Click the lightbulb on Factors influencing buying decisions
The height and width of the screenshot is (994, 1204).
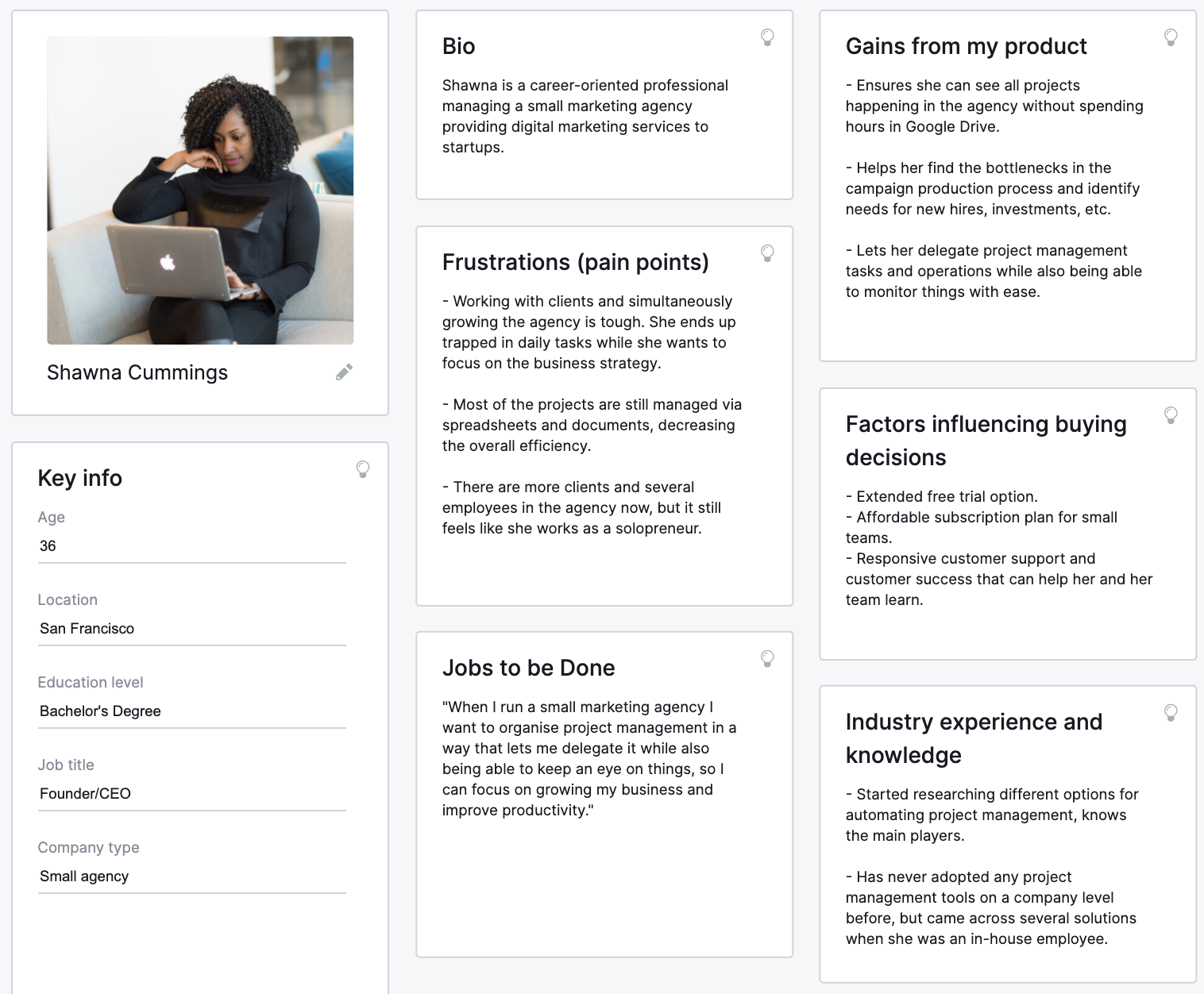(x=1171, y=415)
